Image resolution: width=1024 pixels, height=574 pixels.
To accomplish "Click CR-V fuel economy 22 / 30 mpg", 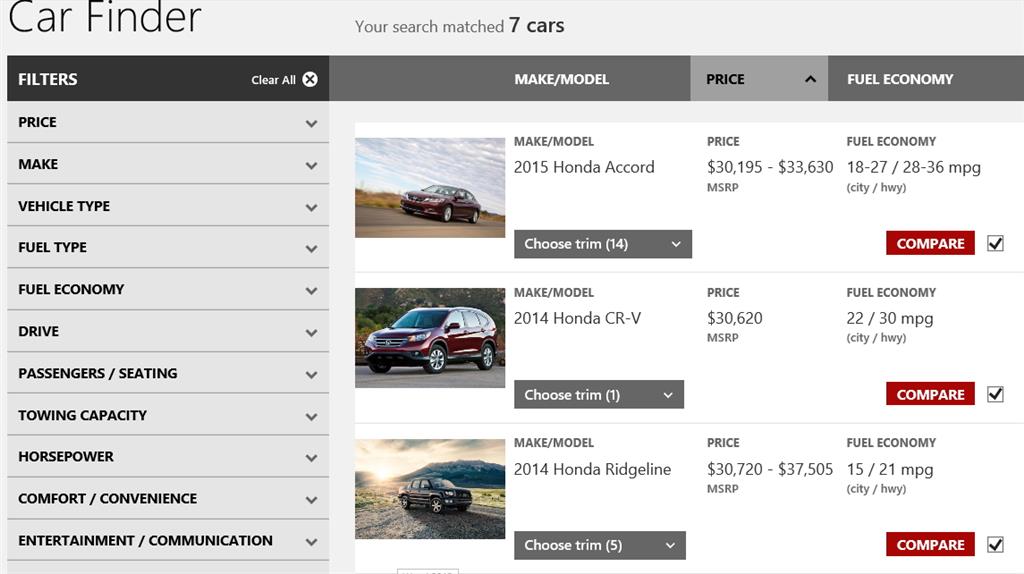I will 889,318.
